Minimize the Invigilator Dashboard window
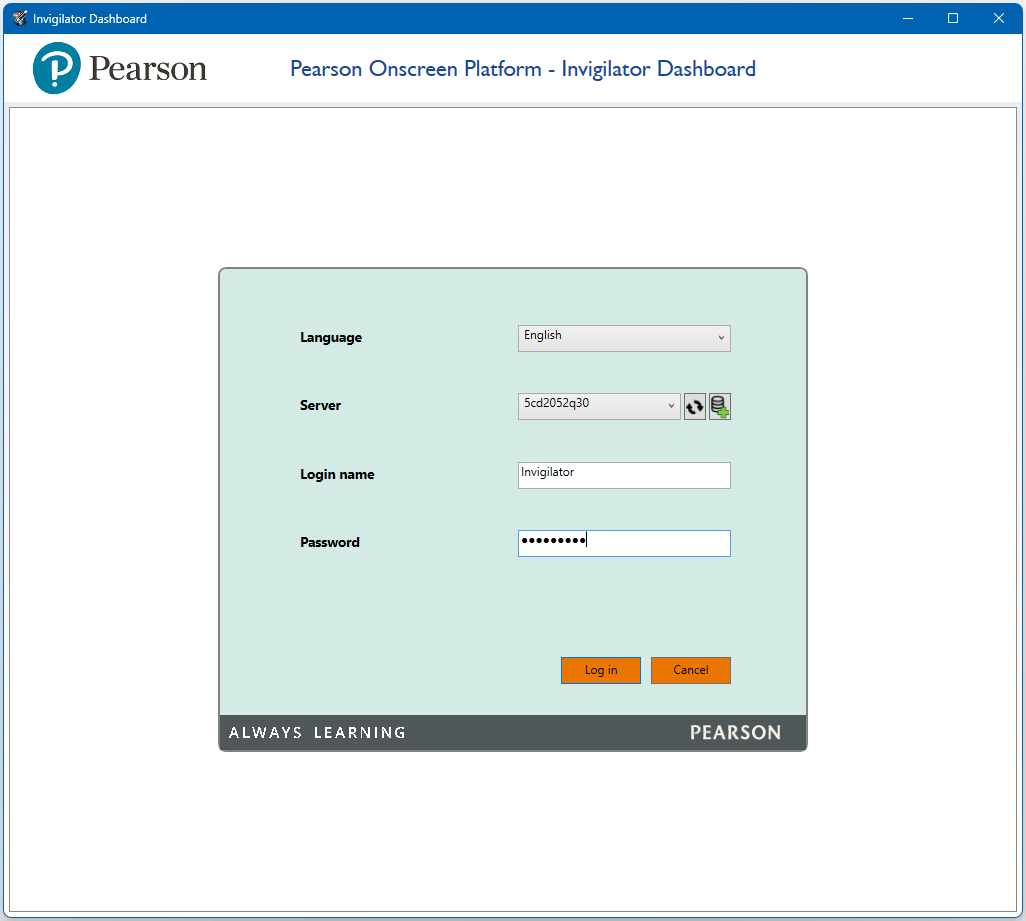Image resolution: width=1026 pixels, height=921 pixels. click(x=907, y=17)
